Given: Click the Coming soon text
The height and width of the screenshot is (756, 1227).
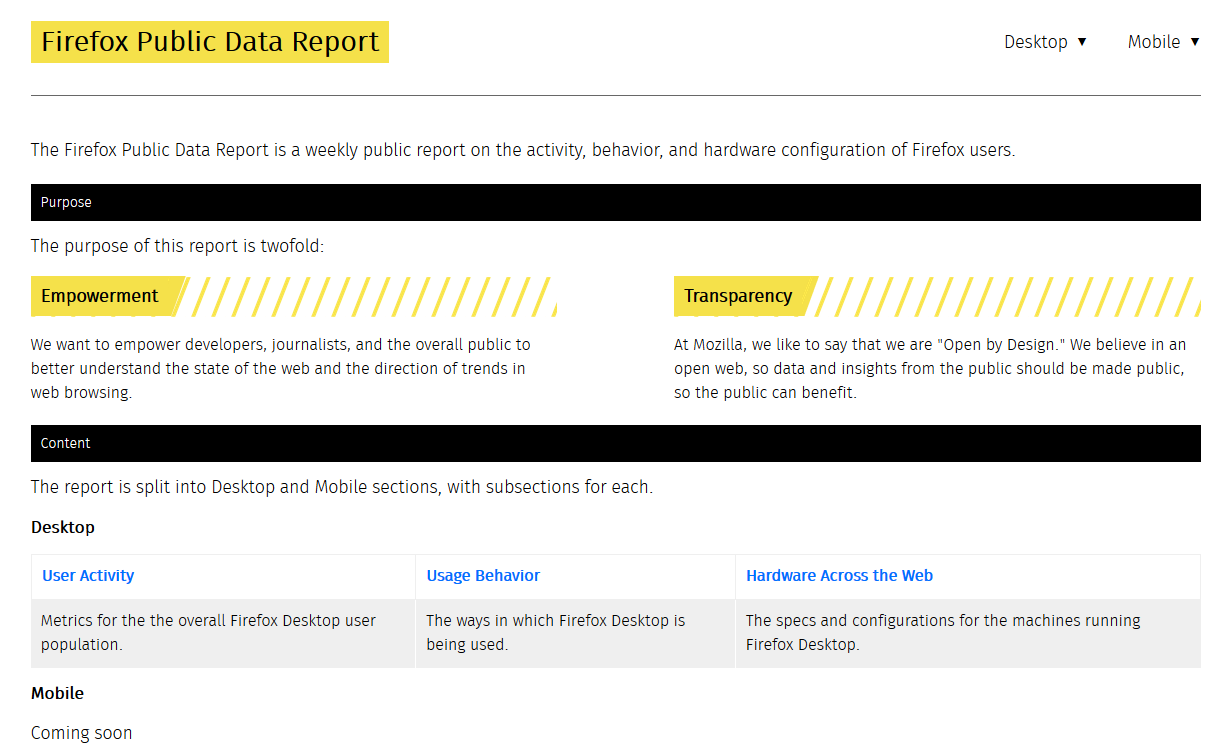Looking at the screenshot, I should (81, 732).
